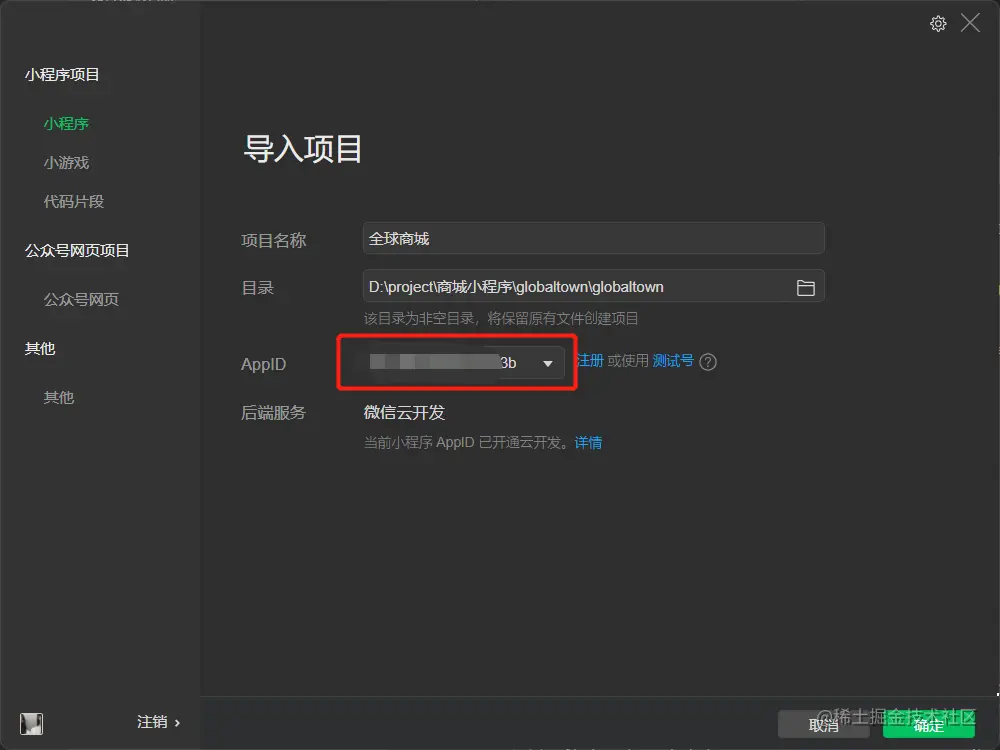Click the 微信云开发 backend service text
This screenshot has width=1000, height=750.
[x=404, y=413]
